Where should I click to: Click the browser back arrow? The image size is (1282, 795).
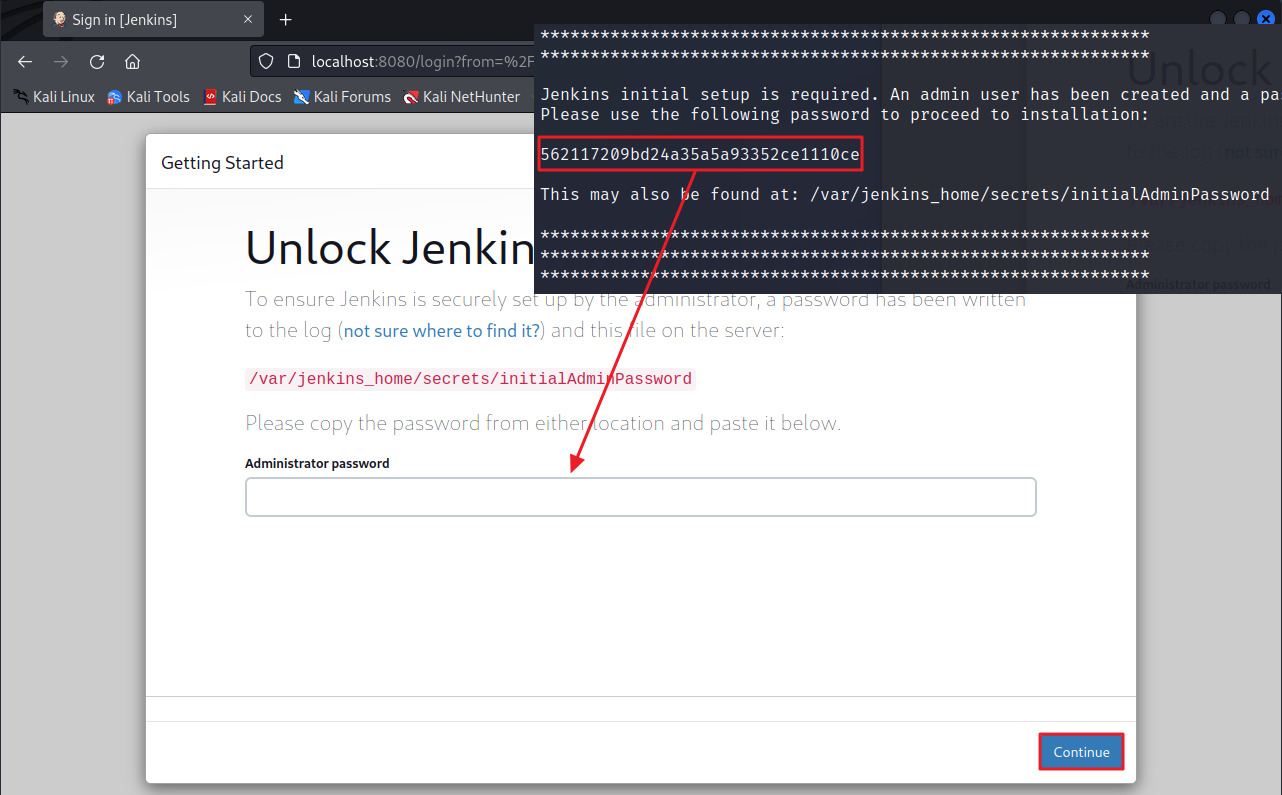pyautogui.click(x=25, y=61)
